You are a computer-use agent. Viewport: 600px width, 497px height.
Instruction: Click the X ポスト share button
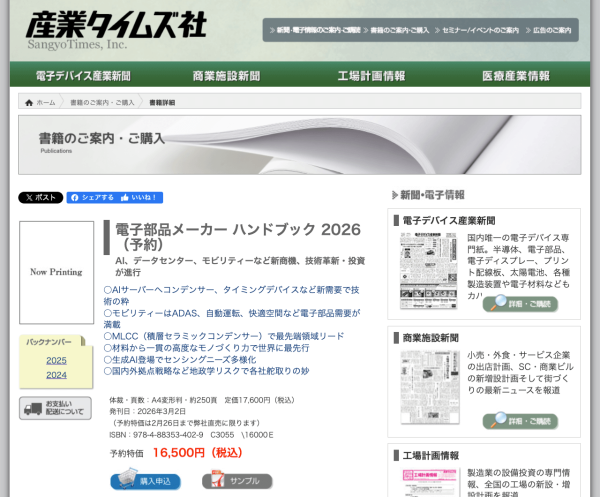tap(41, 197)
